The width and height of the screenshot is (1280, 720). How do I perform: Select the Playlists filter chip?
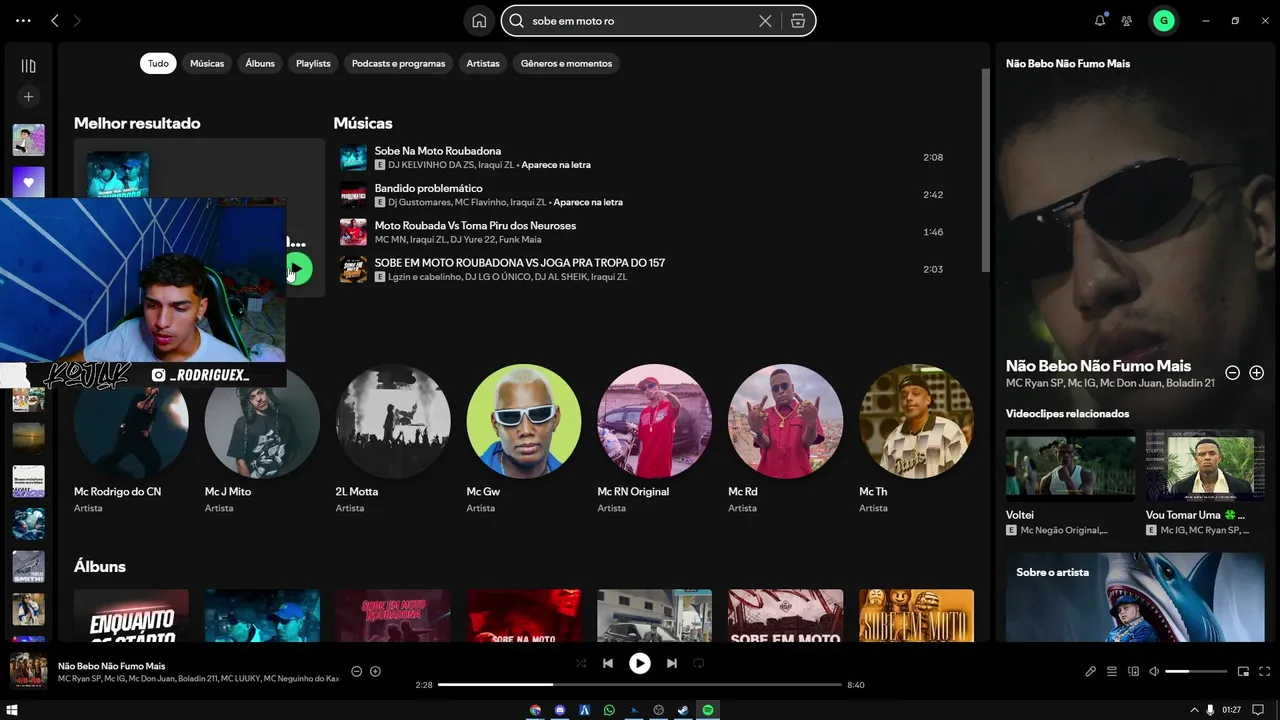pos(313,63)
